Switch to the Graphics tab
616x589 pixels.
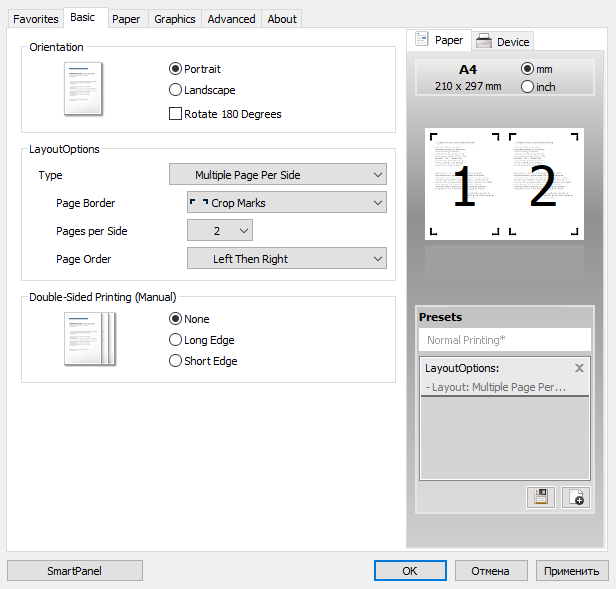[x=175, y=19]
